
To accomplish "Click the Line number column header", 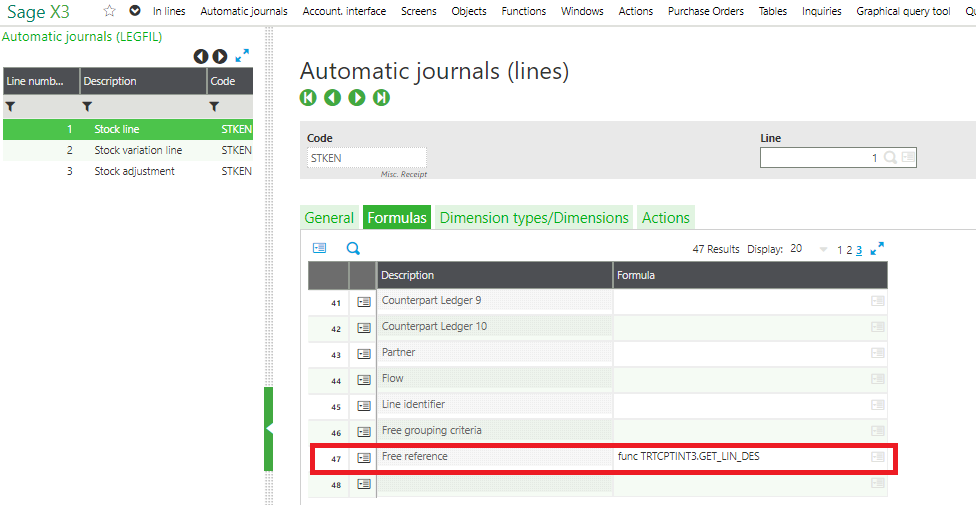I will pos(41,82).
